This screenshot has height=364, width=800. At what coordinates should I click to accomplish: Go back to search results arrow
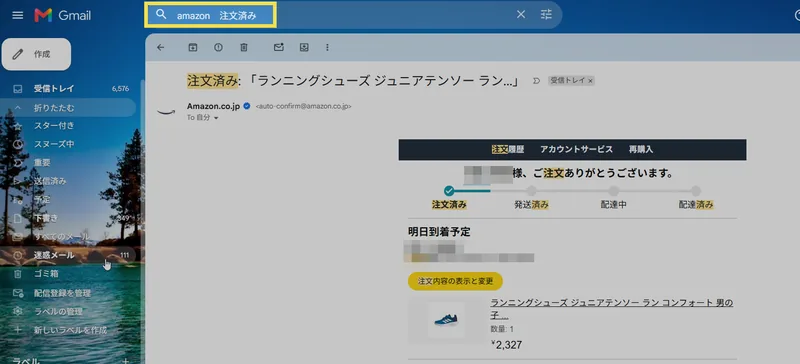pyautogui.click(x=161, y=47)
